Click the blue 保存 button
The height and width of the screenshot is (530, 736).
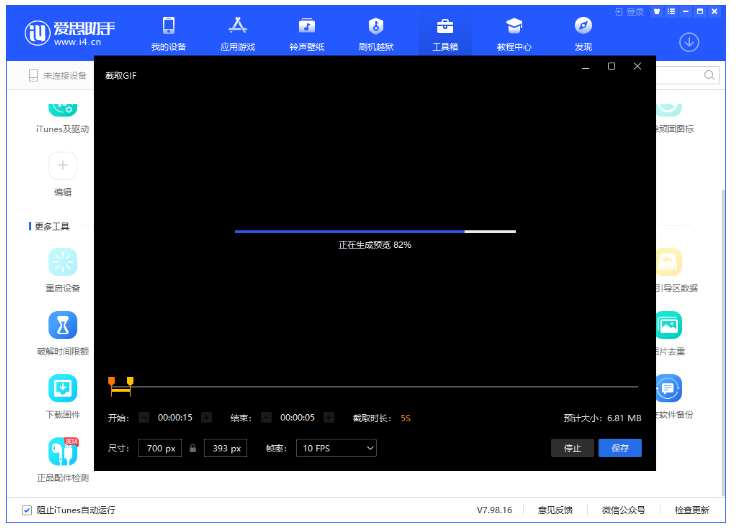point(620,448)
